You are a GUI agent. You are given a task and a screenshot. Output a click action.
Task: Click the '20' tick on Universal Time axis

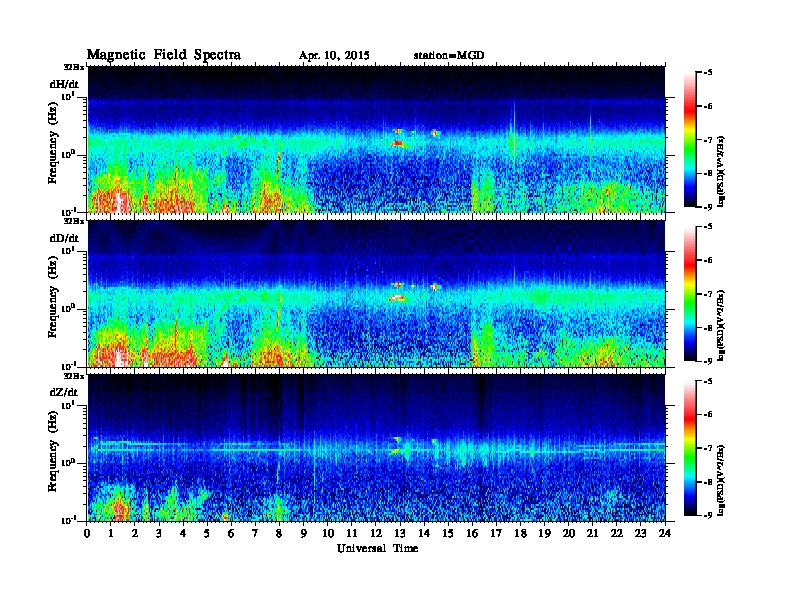[x=569, y=533]
